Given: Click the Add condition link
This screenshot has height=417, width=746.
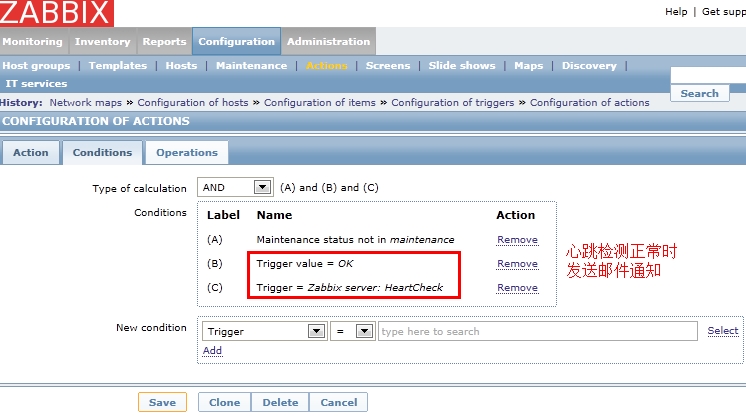Looking at the screenshot, I should tap(212, 351).
